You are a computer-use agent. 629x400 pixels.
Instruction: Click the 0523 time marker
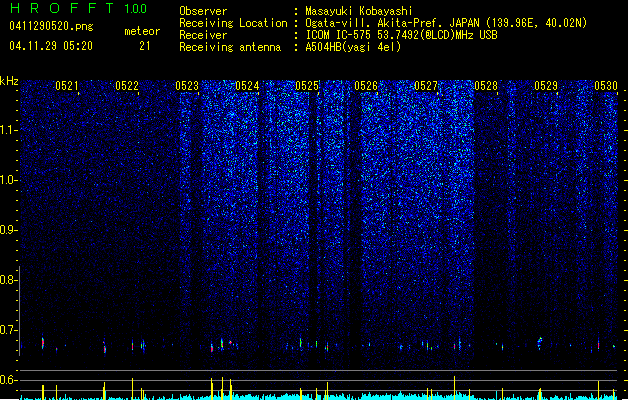click(187, 86)
